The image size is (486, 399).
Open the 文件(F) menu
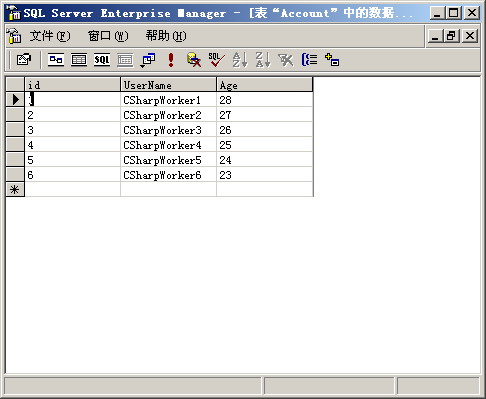(x=50, y=36)
